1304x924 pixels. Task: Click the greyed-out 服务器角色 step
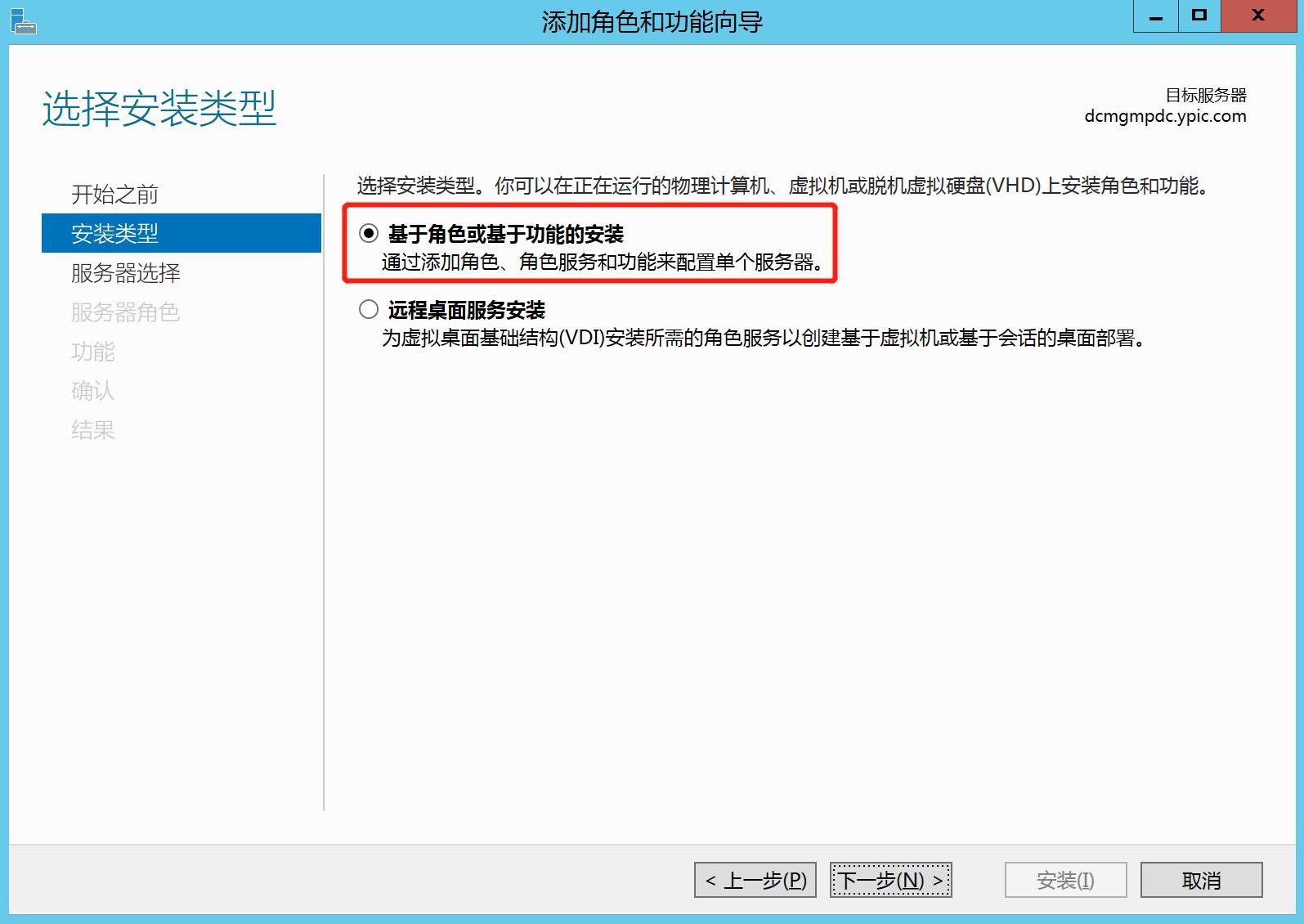tap(125, 312)
